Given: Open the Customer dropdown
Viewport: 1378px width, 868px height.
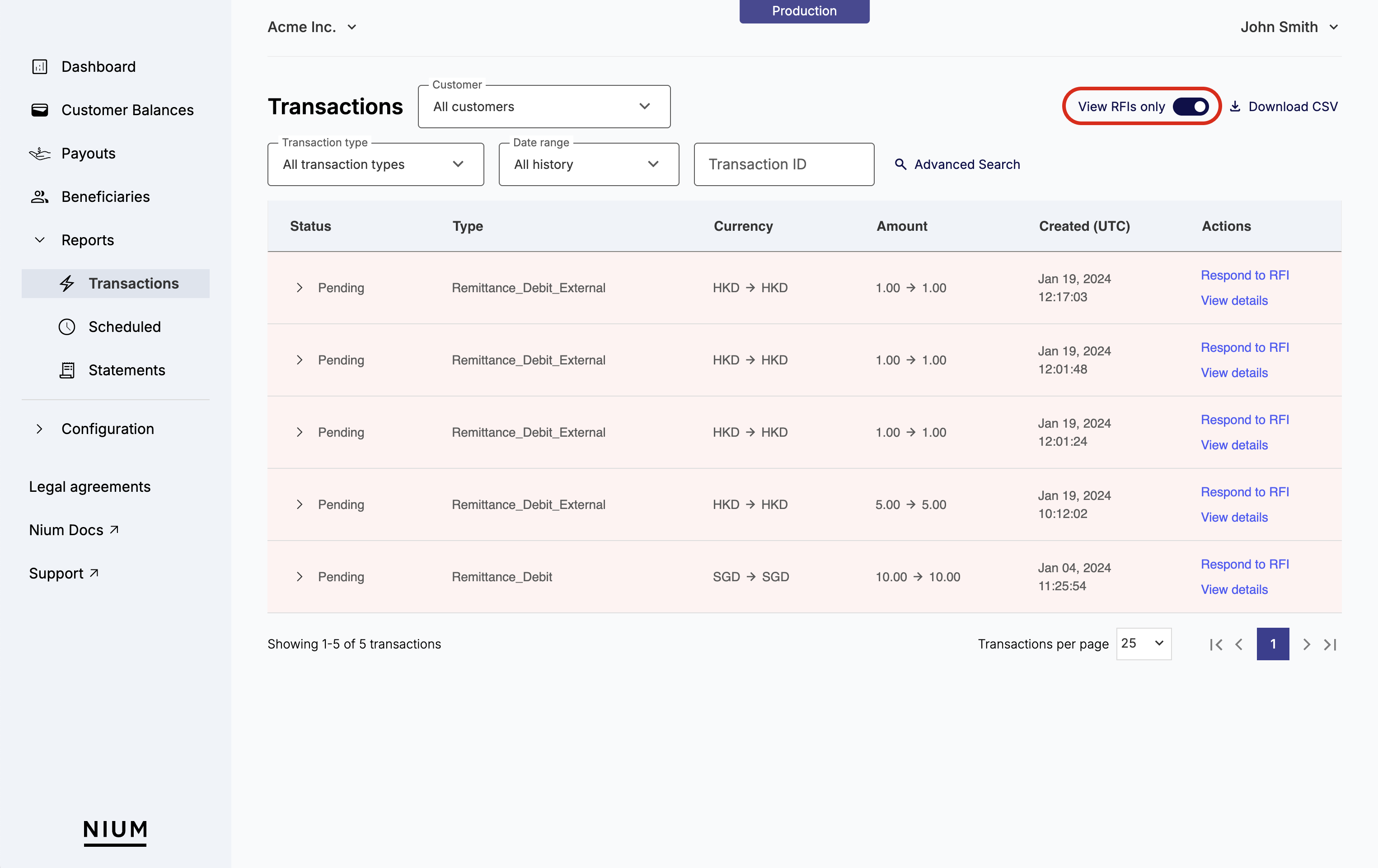Looking at the screenshot, I should coord(544,107).
